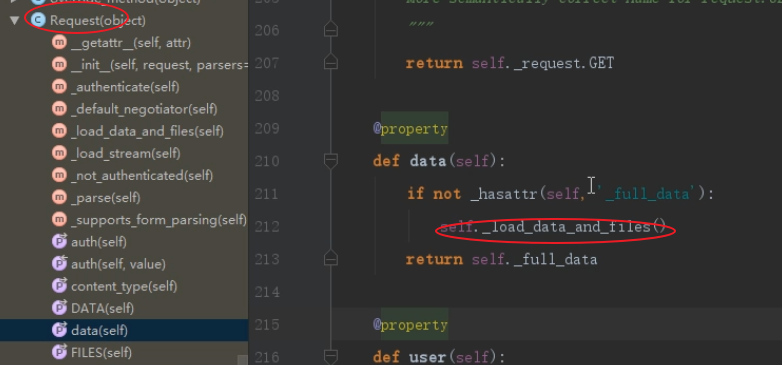The height and width of the screenshot is (365, 782).
Task: Toggle fold end marker at line 213
Action: (x=330, y=259)
